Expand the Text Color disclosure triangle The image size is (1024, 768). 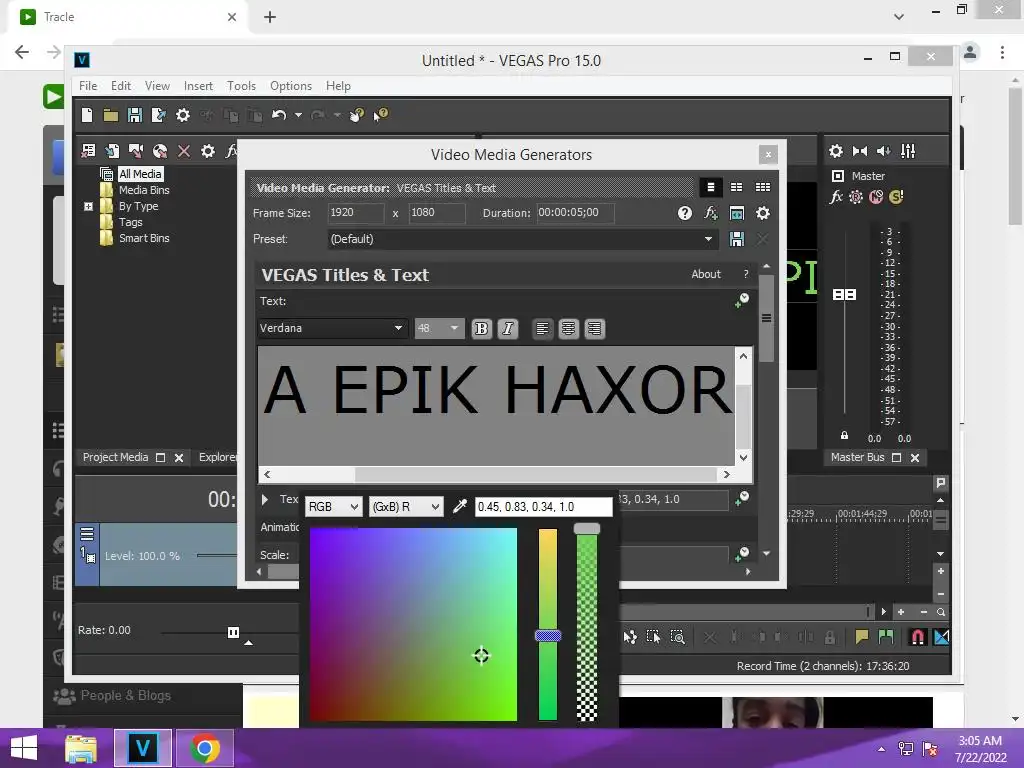click(x=264, y=500)
